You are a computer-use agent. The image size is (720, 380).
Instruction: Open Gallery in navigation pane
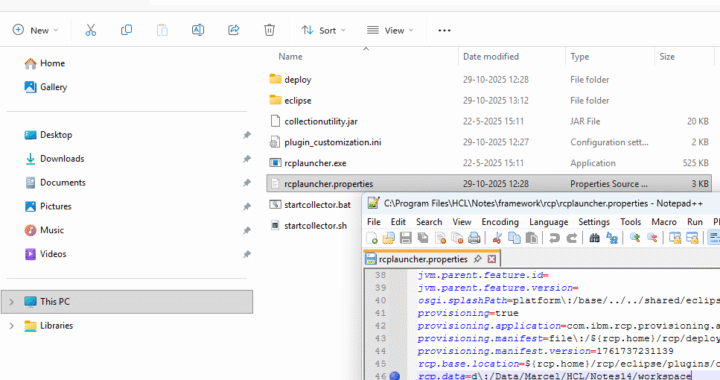click(45, 87)
